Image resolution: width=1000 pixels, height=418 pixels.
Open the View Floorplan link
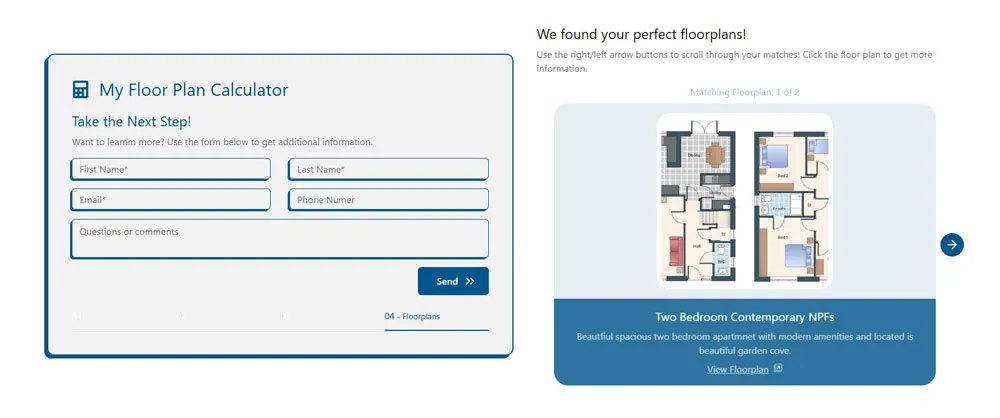(737, 369)
